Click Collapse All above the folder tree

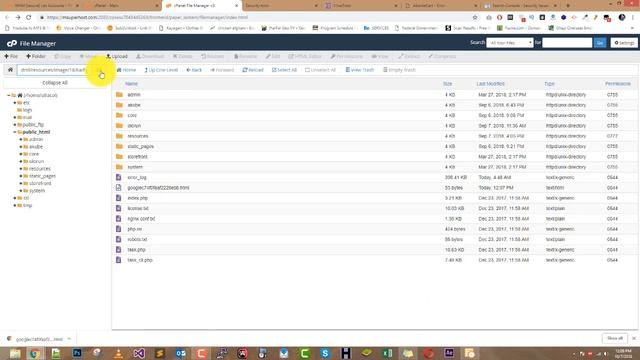click(x=55, y=83)
